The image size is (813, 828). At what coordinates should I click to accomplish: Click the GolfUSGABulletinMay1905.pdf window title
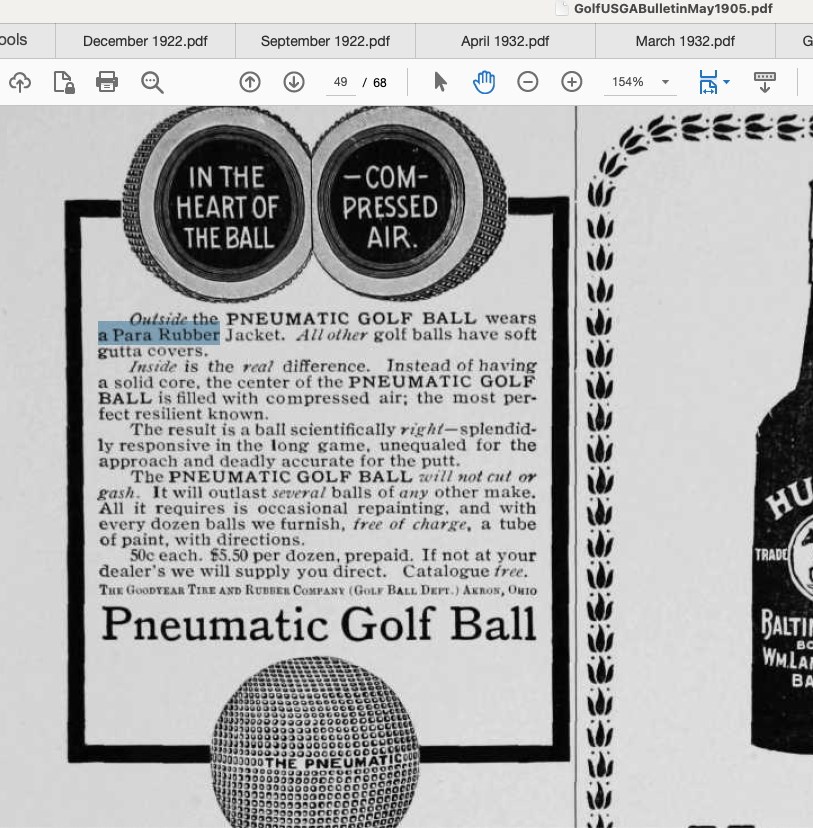point(673,8)
